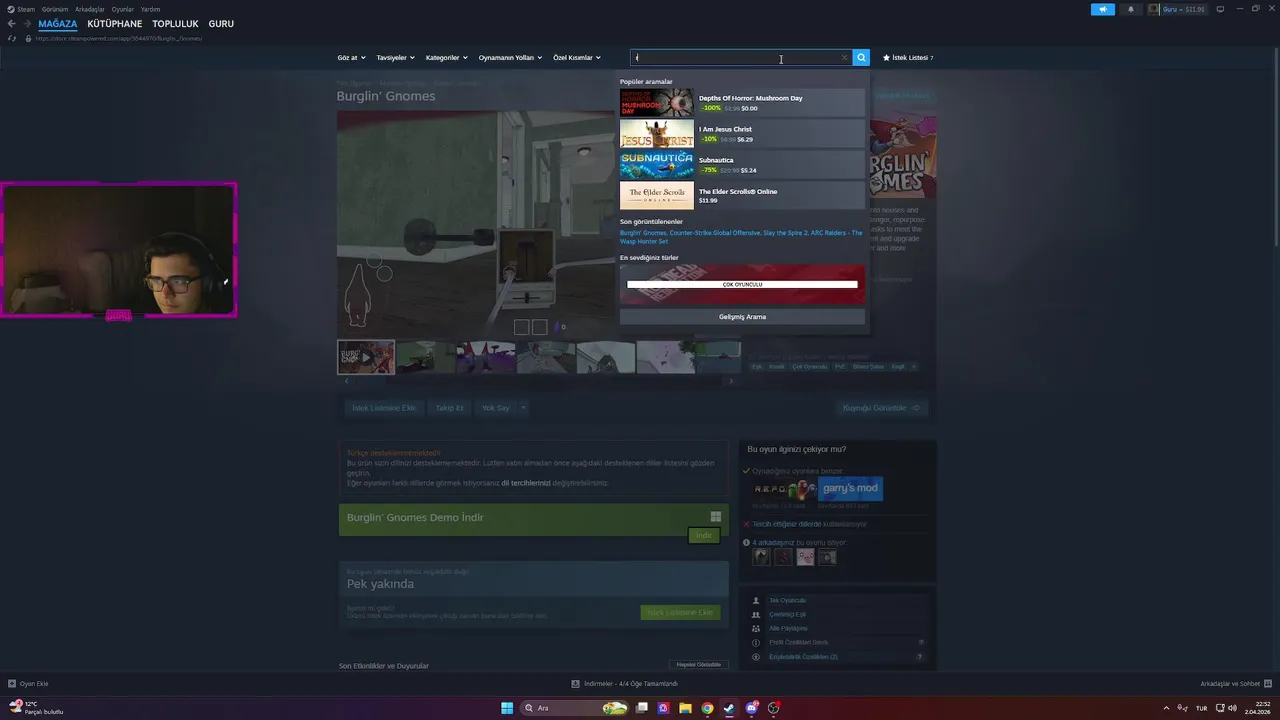Image resolution: width=1280 pixels, height=720 pixels.
Task: Select The Elder Scrolls Online result
Action: coord(742,195)
